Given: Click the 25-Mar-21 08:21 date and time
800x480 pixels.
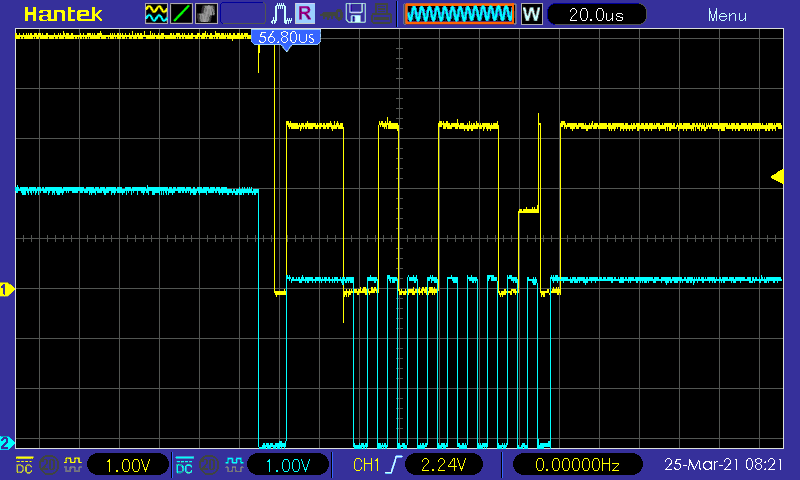Looking at the screenshot, I should 723,465.
